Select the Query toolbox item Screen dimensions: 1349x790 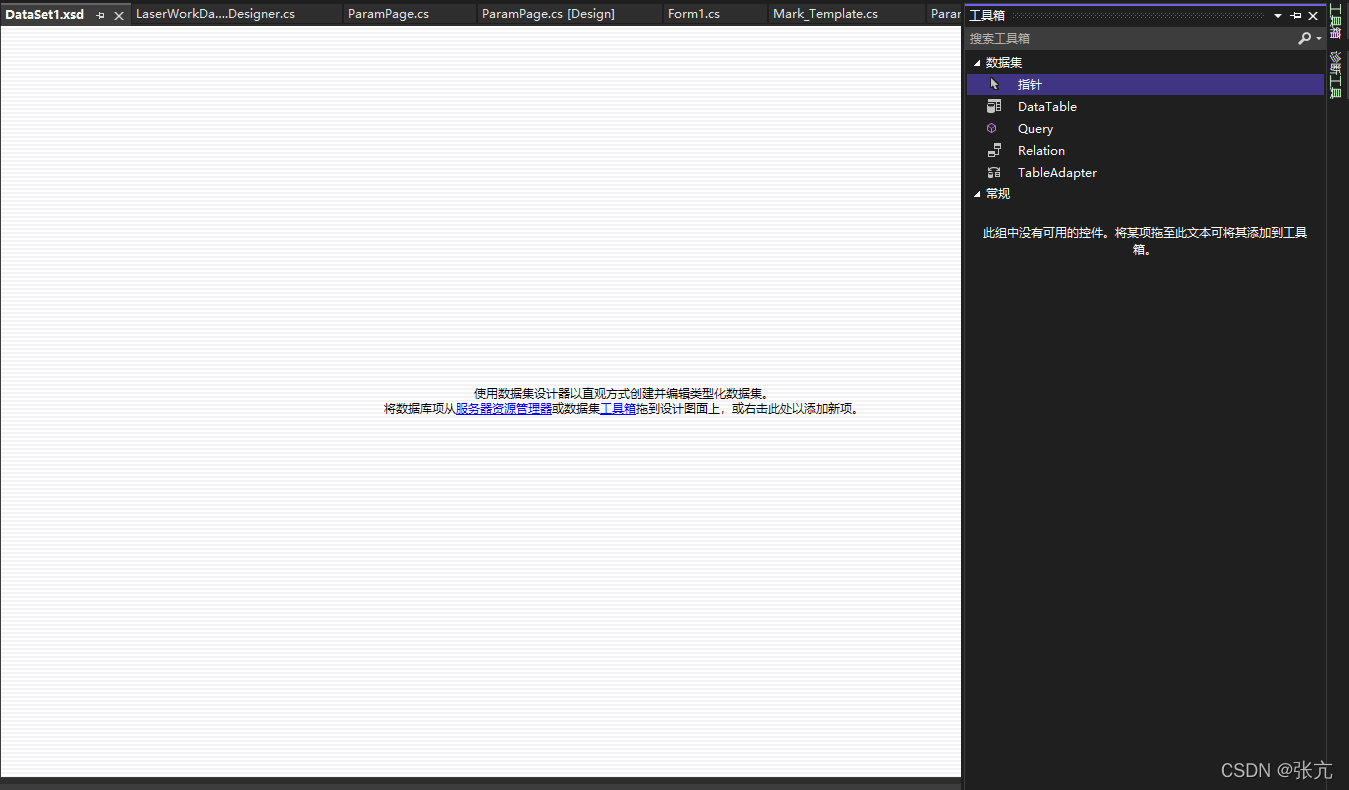(1035, 129)
